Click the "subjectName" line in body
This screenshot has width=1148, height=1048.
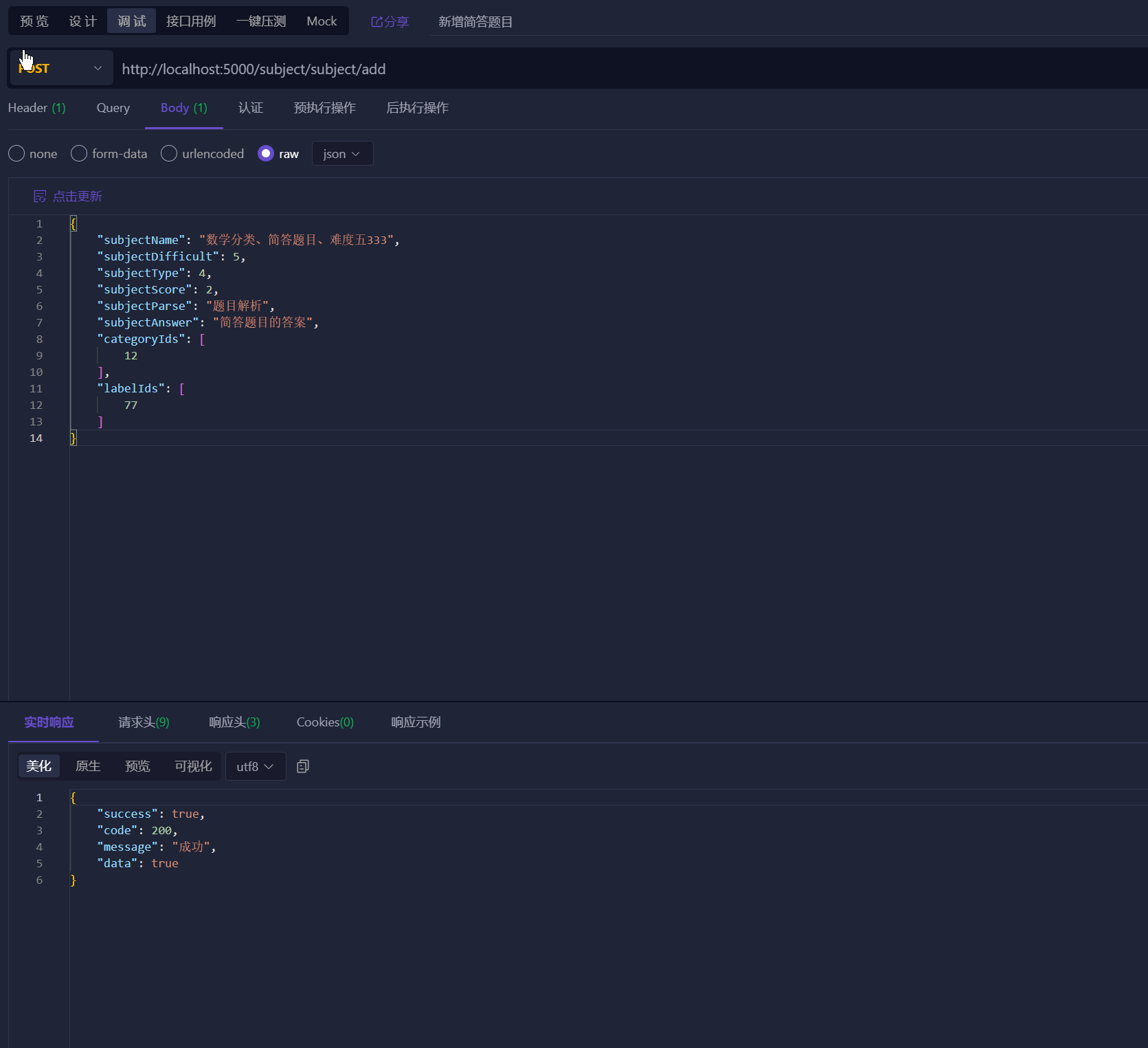(x=248, y=240)
